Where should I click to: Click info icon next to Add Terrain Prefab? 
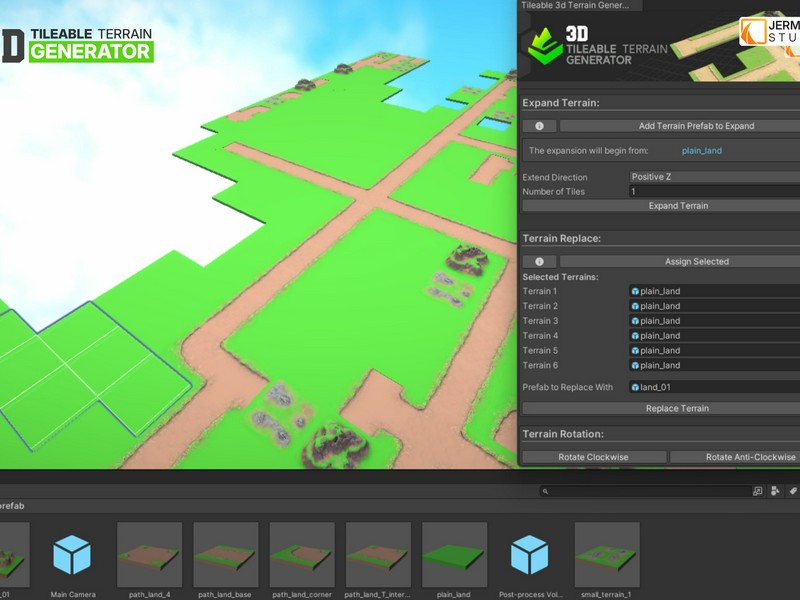[x=539, y=126]
